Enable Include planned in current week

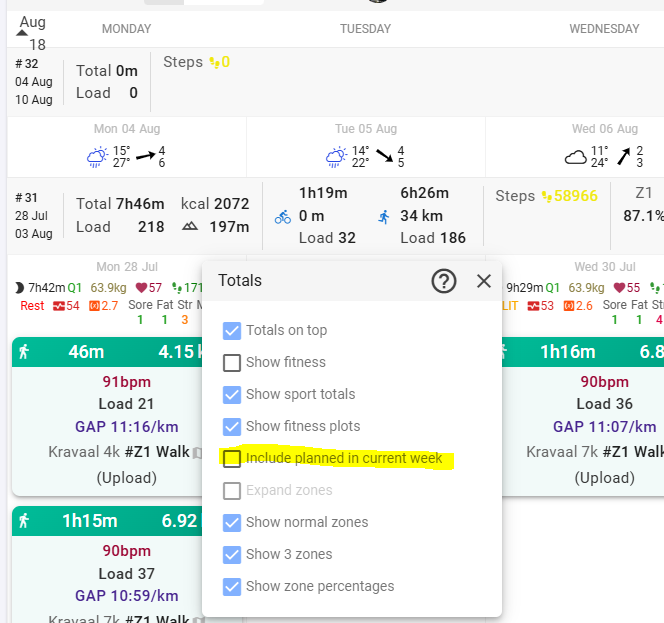point(232,458)
